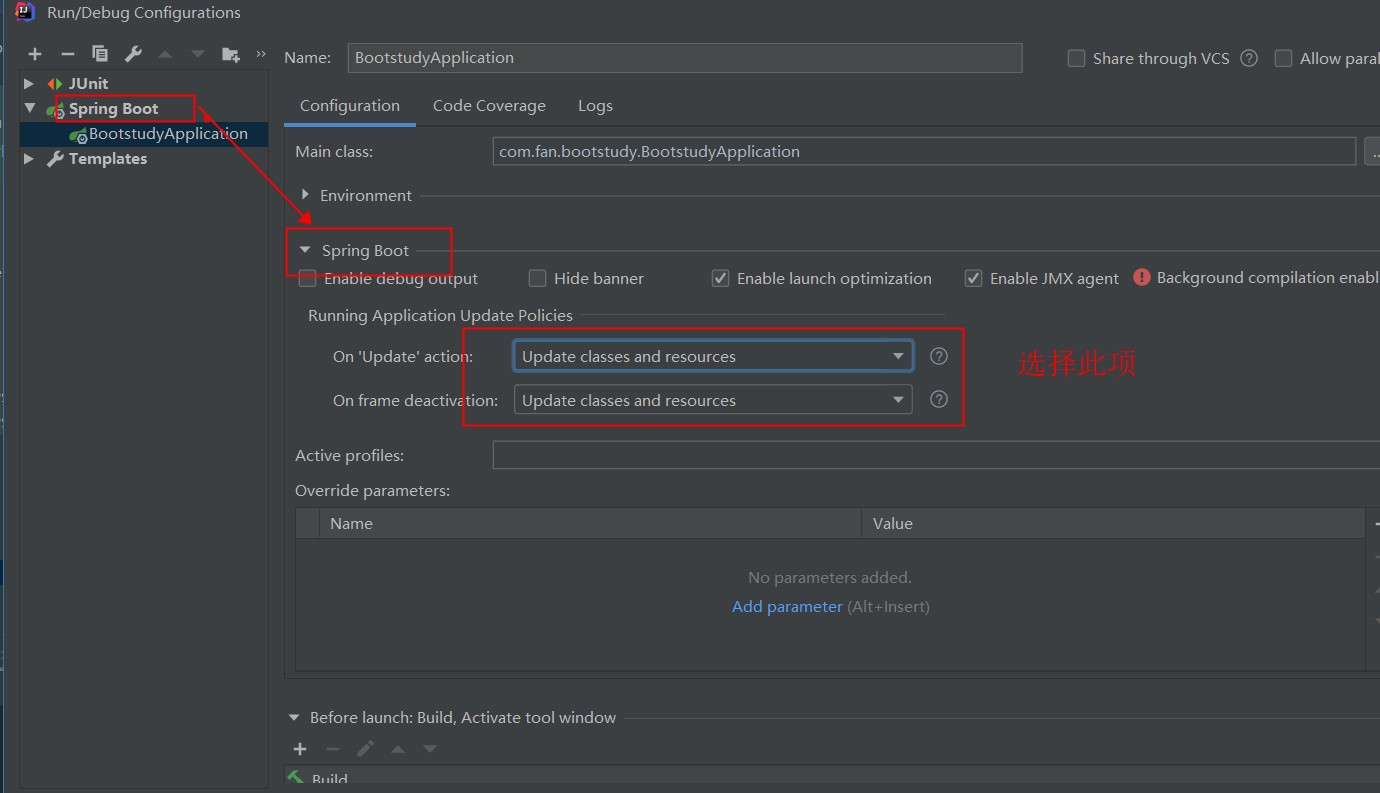
Task: Disable Enable launch optimization checkbox
Action: point(720,278)
